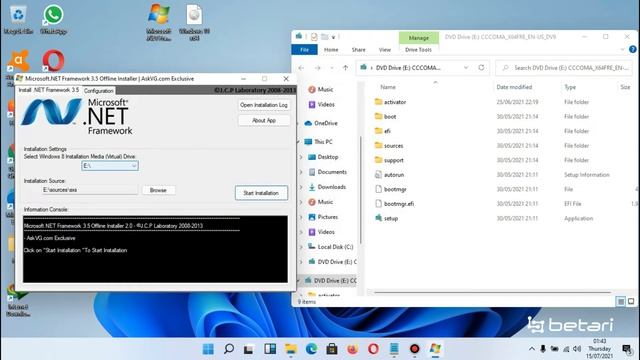Click Browse for installation source
The height and width of the screenshot is (360, 640).
(158, 190)
